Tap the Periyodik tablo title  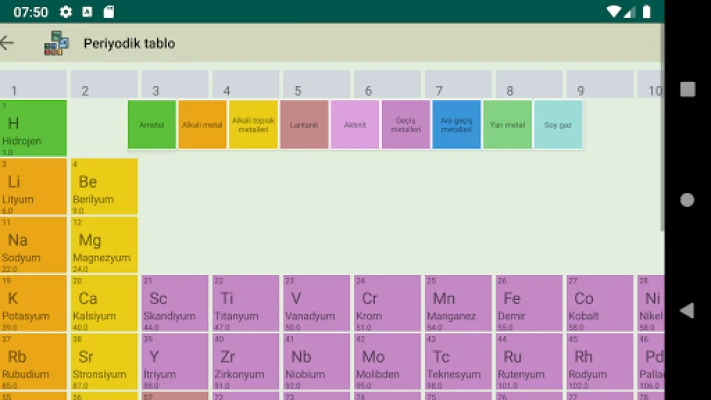pyautogui.click(x=129, y=44)
